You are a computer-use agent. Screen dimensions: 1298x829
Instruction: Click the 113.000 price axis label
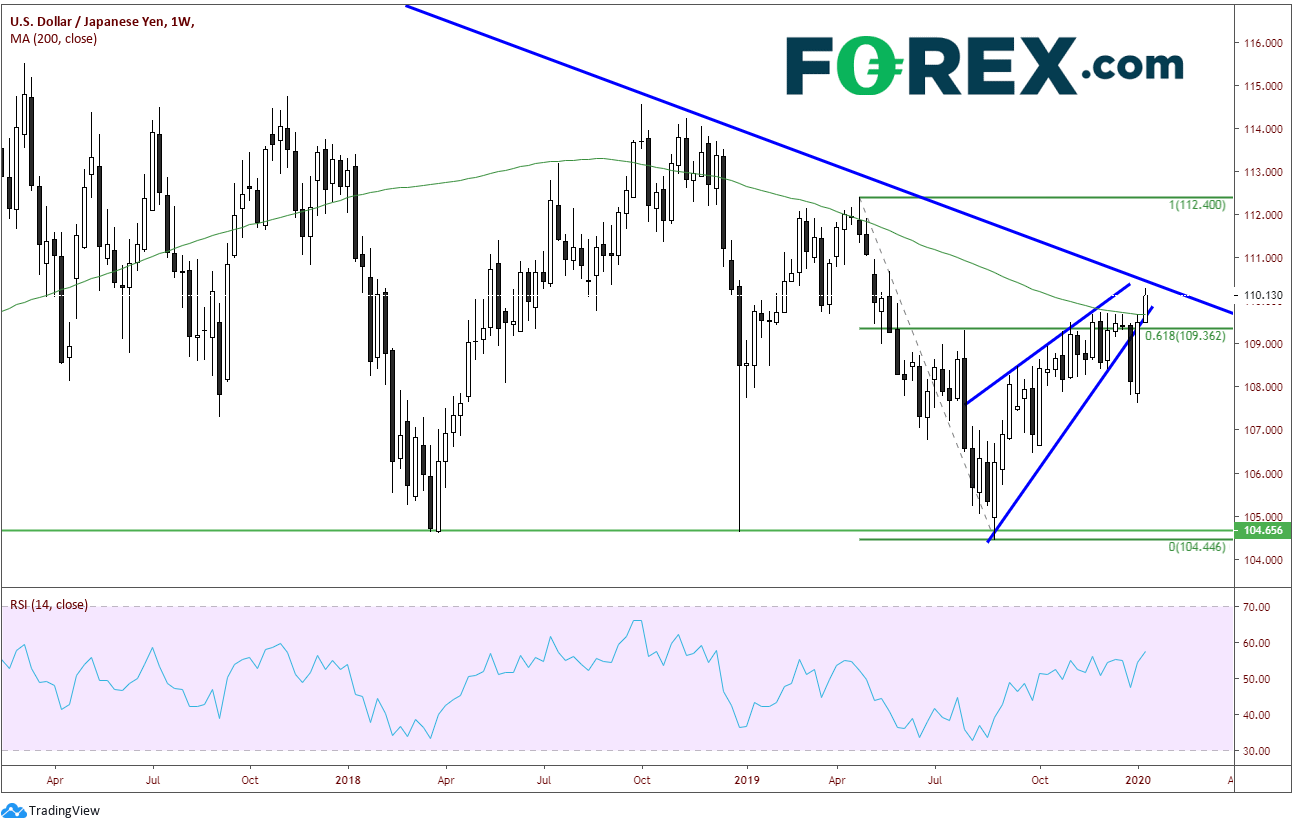1263,172
